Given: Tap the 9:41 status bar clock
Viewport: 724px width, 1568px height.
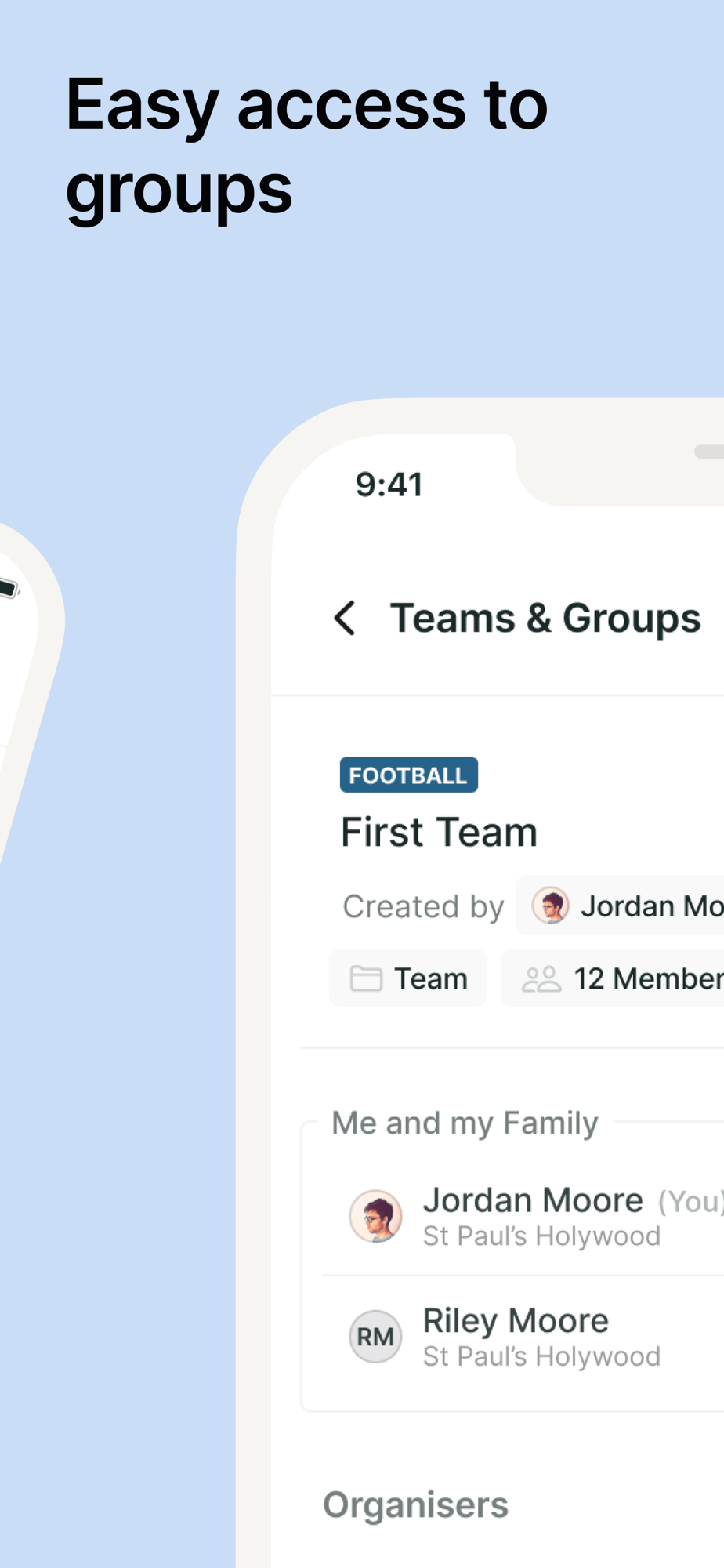Looking at the screenshot, I should (x=389, y=485).
